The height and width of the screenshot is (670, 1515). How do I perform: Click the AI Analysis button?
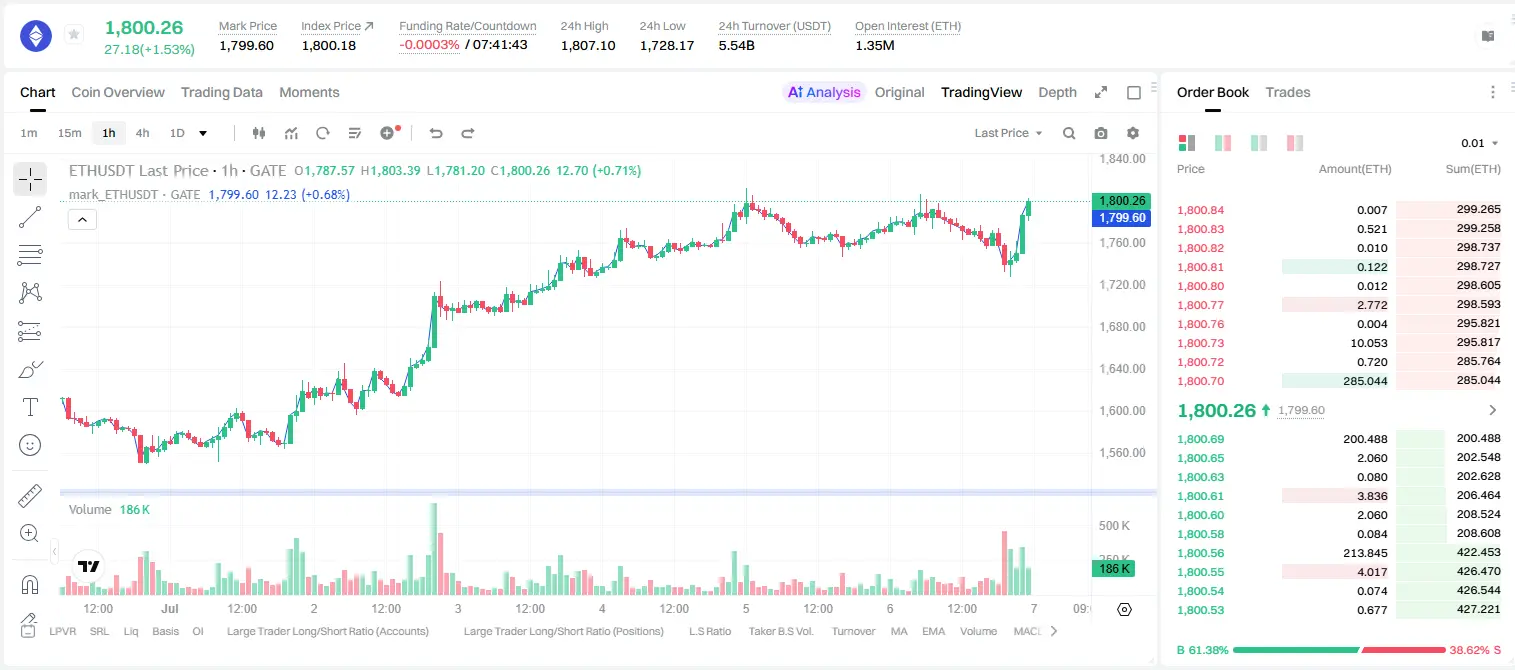point(824,92)
